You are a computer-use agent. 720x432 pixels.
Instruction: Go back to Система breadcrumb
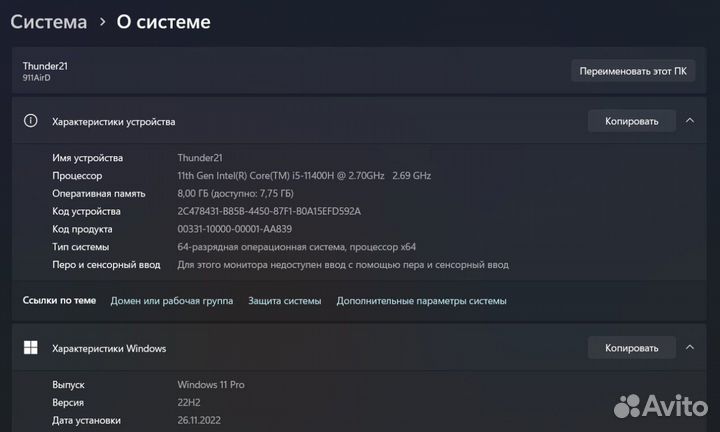(49, 22)
